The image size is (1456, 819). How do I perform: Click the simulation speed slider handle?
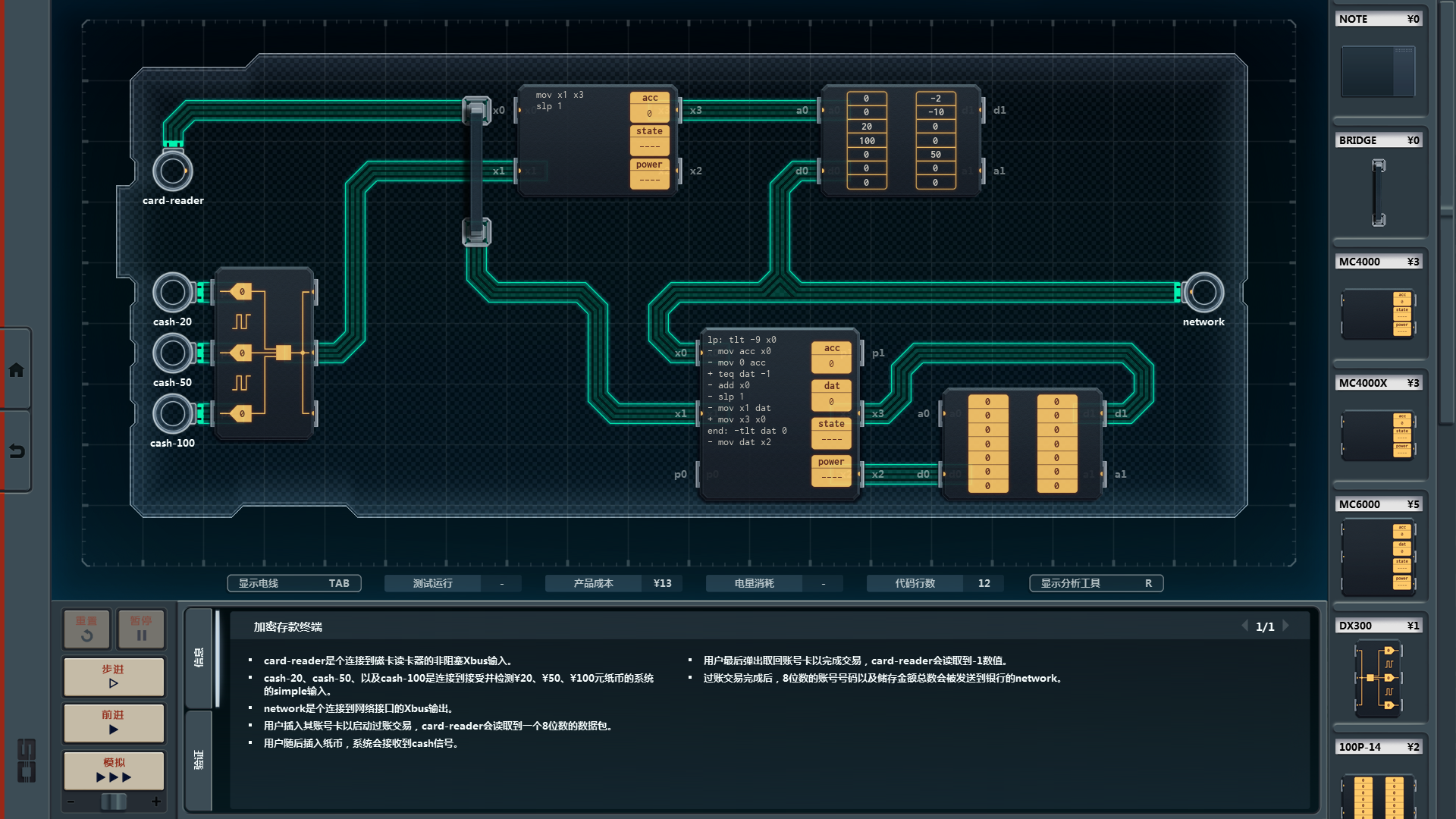tap(114, 802)
